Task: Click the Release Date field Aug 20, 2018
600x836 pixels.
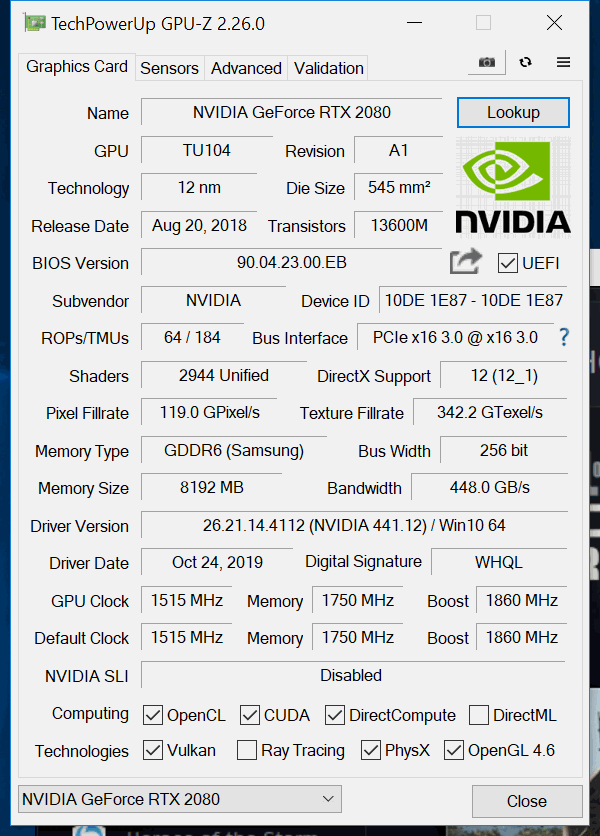Action: pyautogui.click(x=199, y=225)
